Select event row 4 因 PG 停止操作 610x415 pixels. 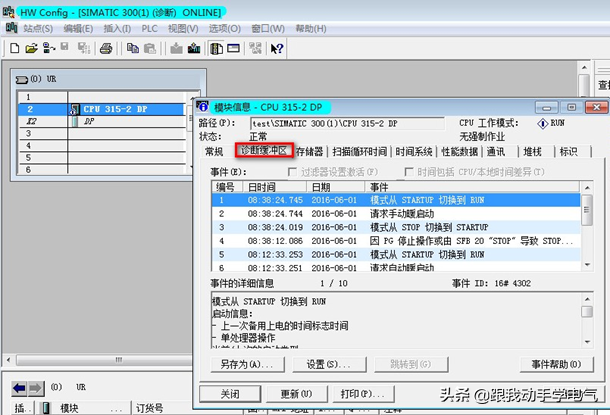coord(396,241)
